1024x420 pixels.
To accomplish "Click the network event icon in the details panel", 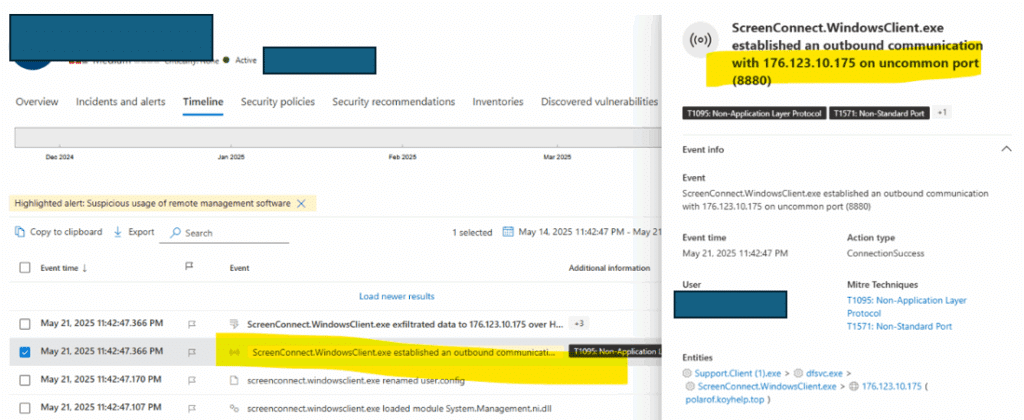I will (701, 40).
